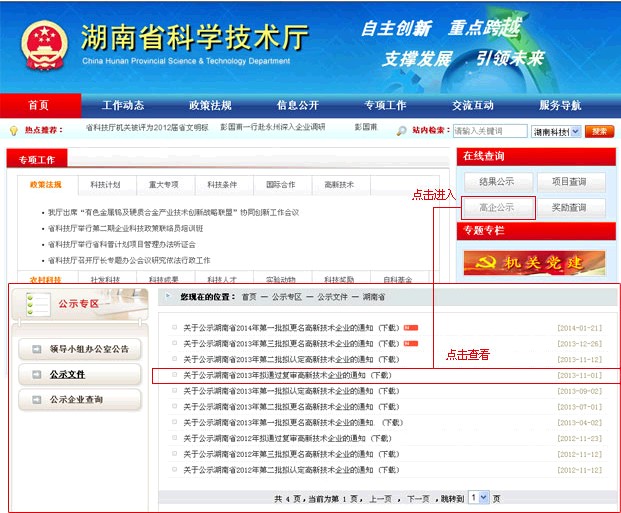Screen dimensions: 621x513
Task: Click the search magnifier icon
Action: 402,131
